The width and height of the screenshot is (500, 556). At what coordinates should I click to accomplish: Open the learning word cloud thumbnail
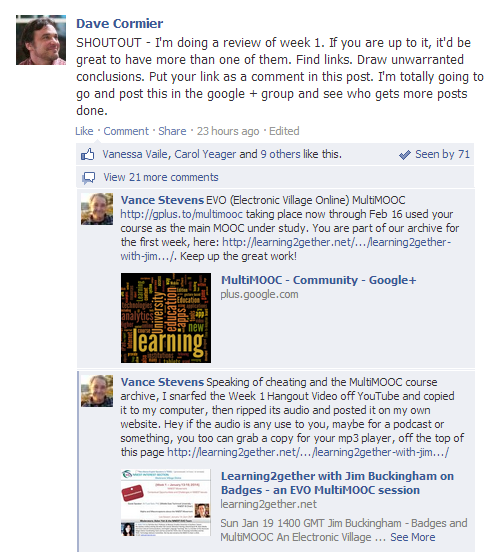tap(166, 318)
